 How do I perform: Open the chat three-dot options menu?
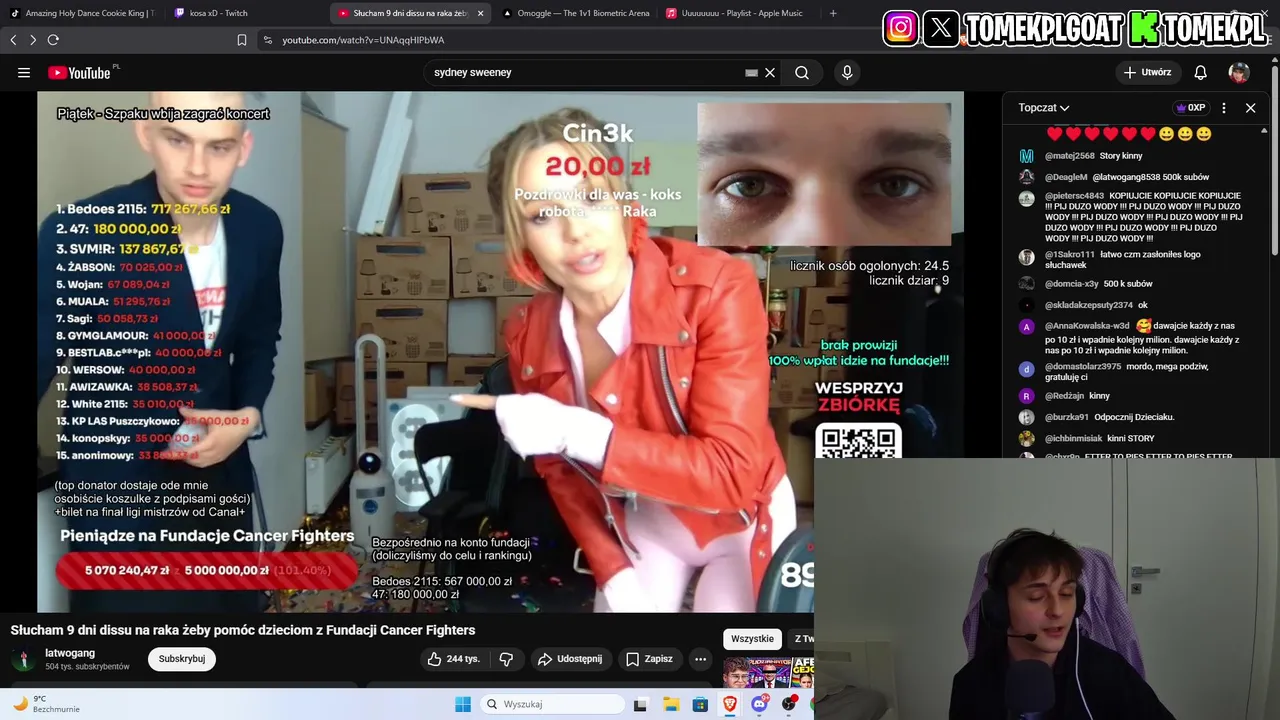pos(1224,108)
